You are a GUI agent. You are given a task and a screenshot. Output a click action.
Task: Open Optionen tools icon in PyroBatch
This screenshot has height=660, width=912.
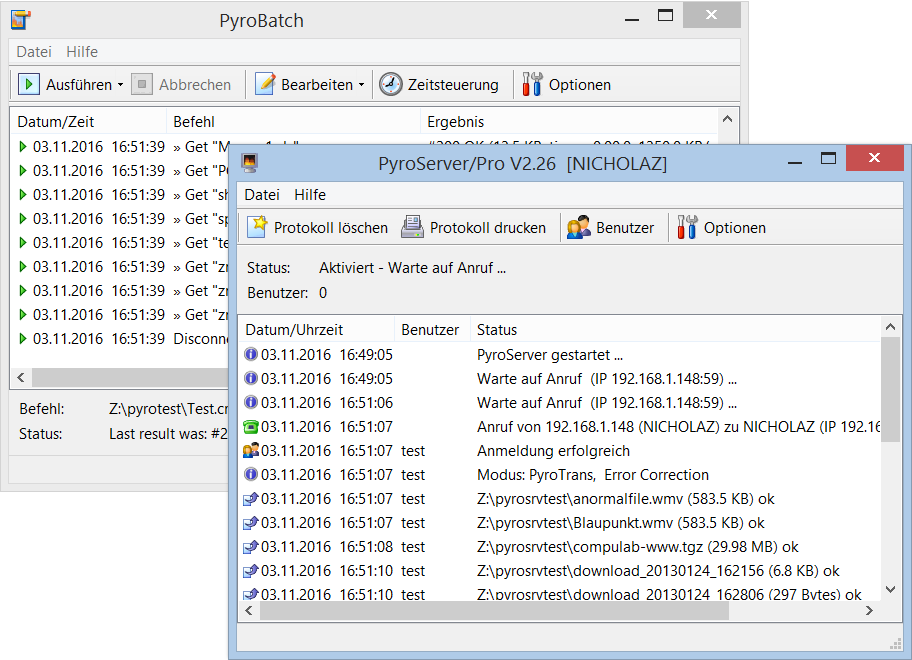click(532, 84)
